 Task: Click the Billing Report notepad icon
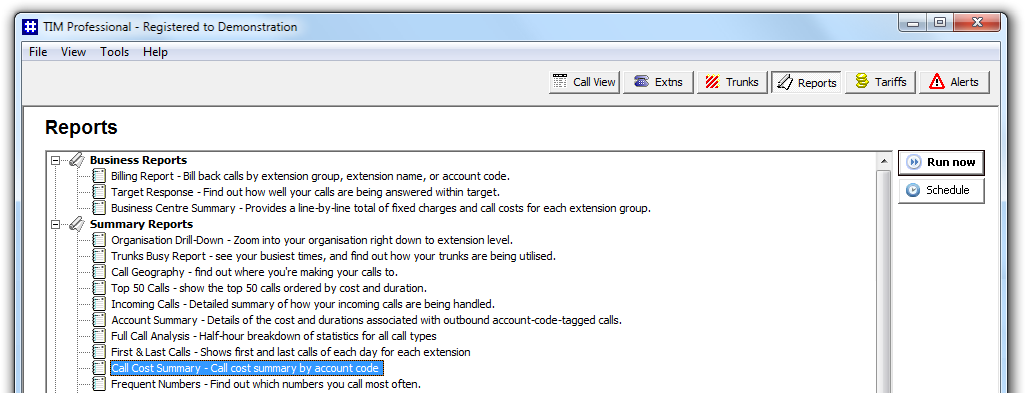point(99,176)
